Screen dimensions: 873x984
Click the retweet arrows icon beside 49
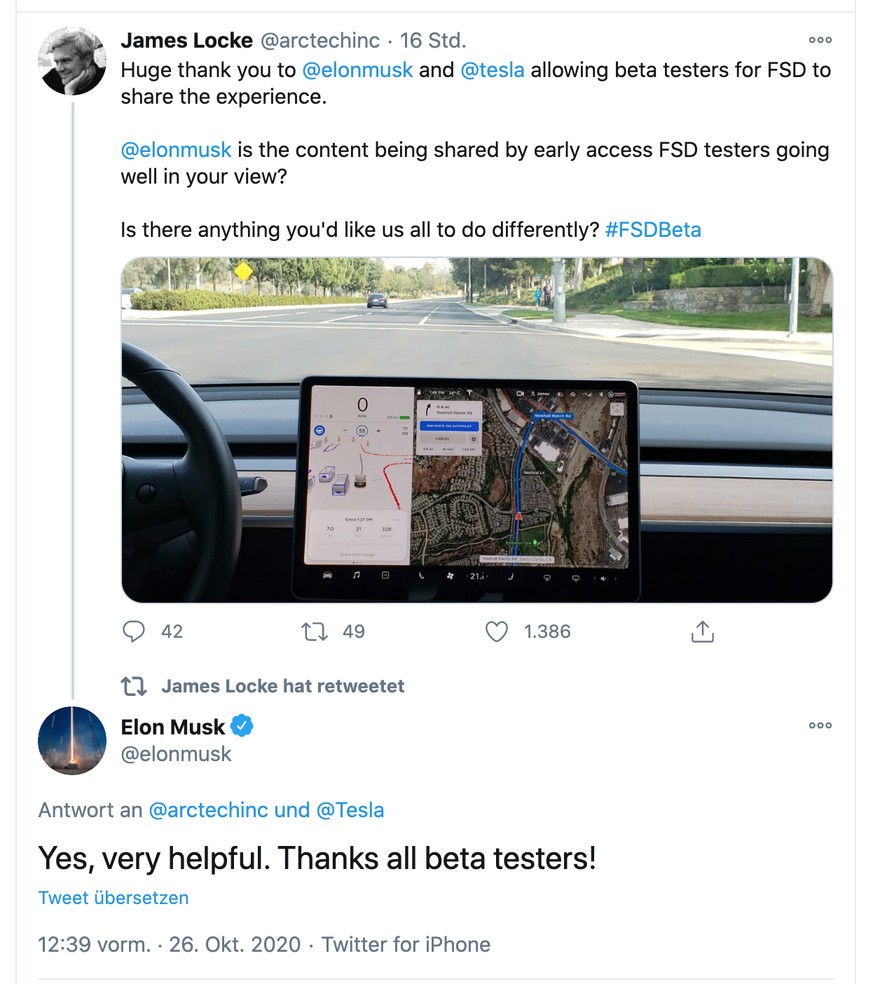(x=314, y=631)
